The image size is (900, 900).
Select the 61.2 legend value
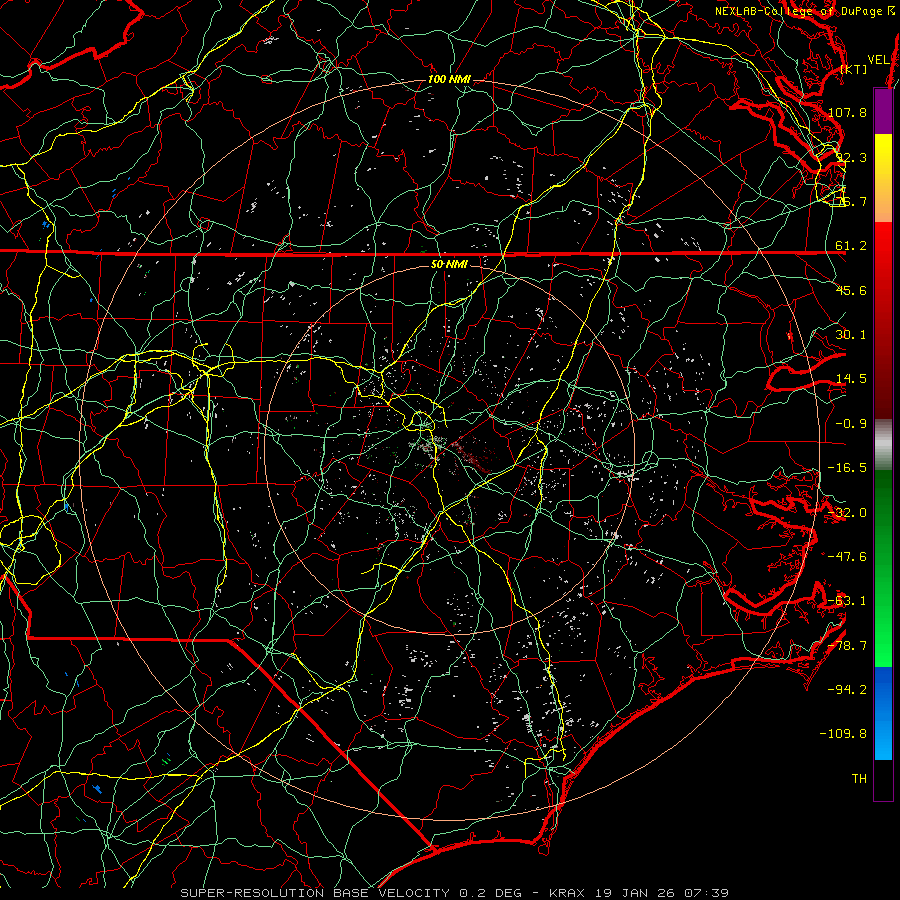[851, 246]
